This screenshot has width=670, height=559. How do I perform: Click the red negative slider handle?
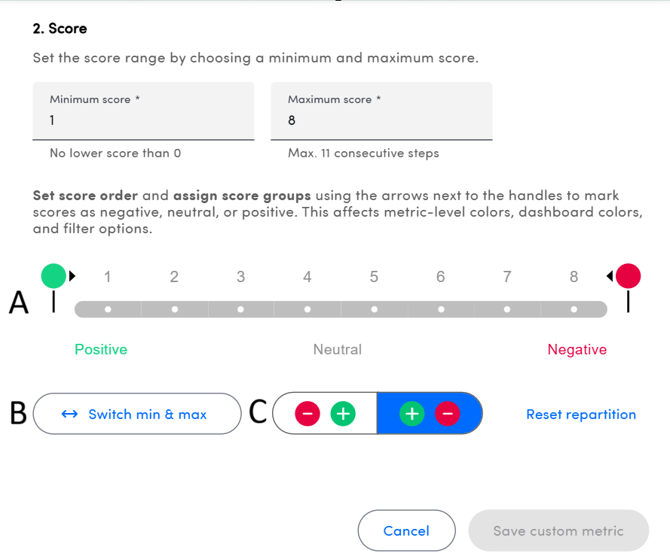click(628, 275)
